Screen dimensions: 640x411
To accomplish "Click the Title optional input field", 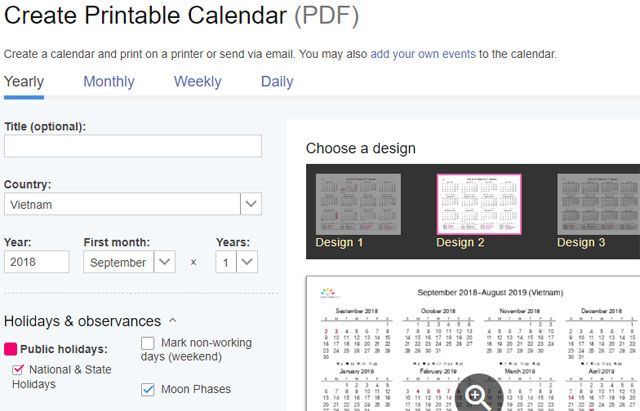I will [133, 146].
